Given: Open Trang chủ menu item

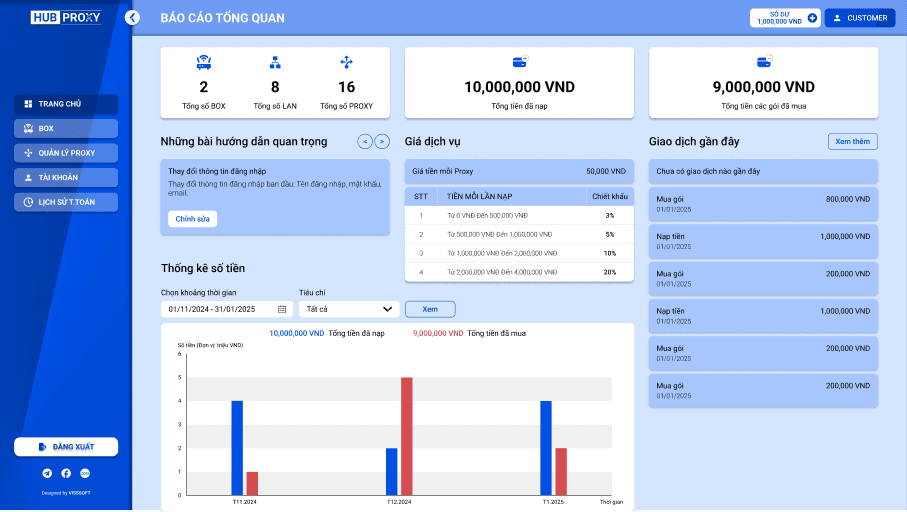Looking at the screenshot, I should point(66,104).
